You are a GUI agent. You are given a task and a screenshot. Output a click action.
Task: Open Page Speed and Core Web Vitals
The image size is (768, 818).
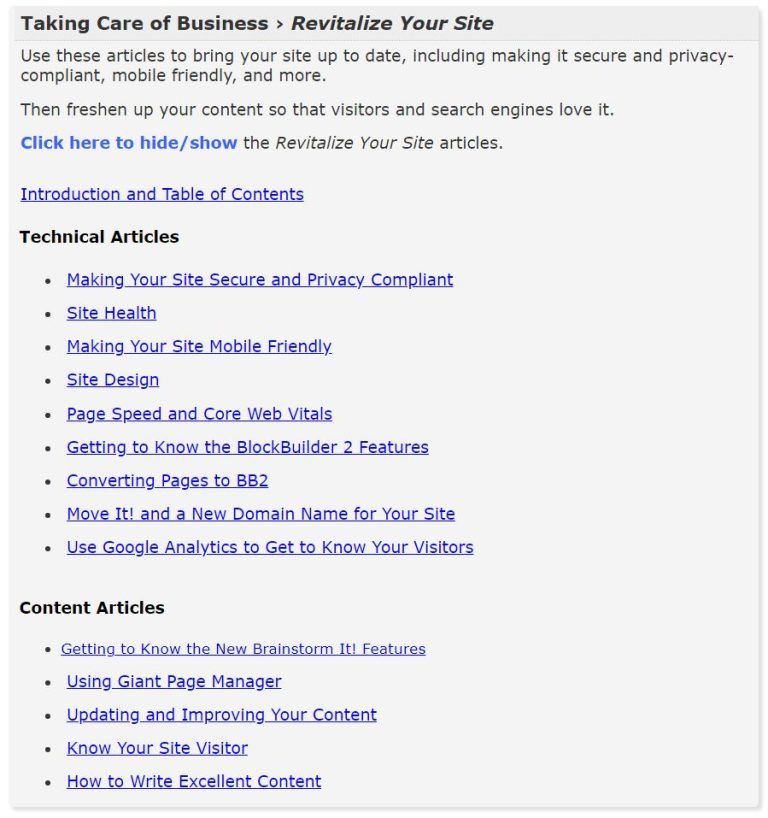198,413
